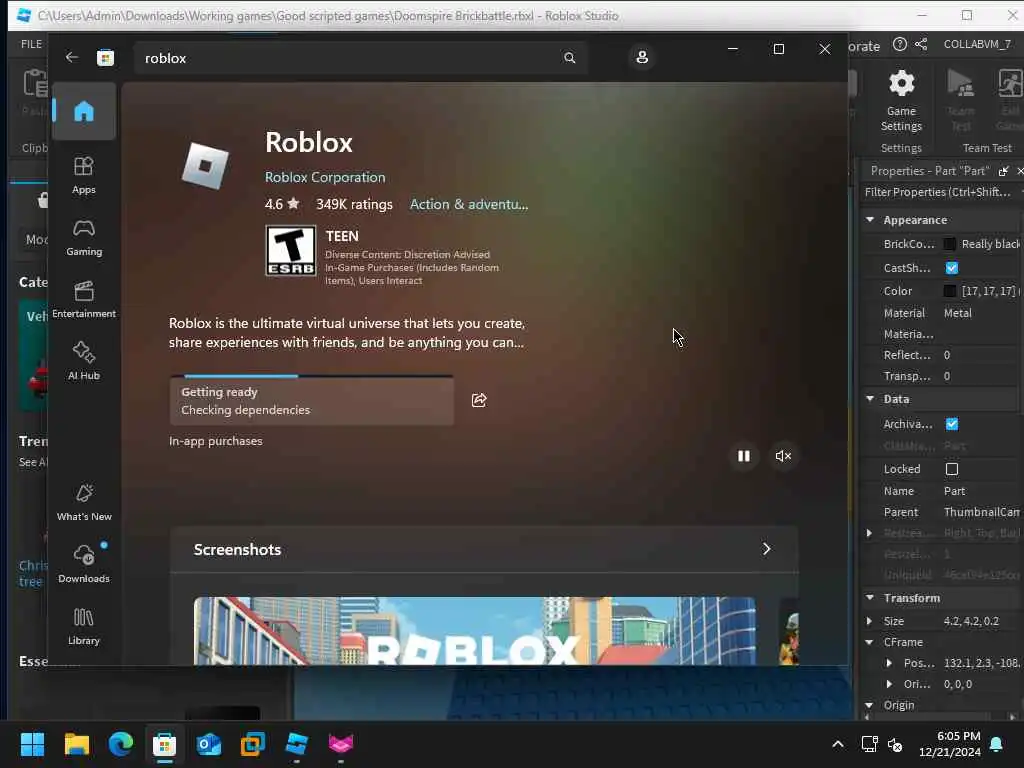The width and height of the screenshot is (1024, 768).
Task: Open Roblox Studio from taskbar
Action: (x=296, y=744)
